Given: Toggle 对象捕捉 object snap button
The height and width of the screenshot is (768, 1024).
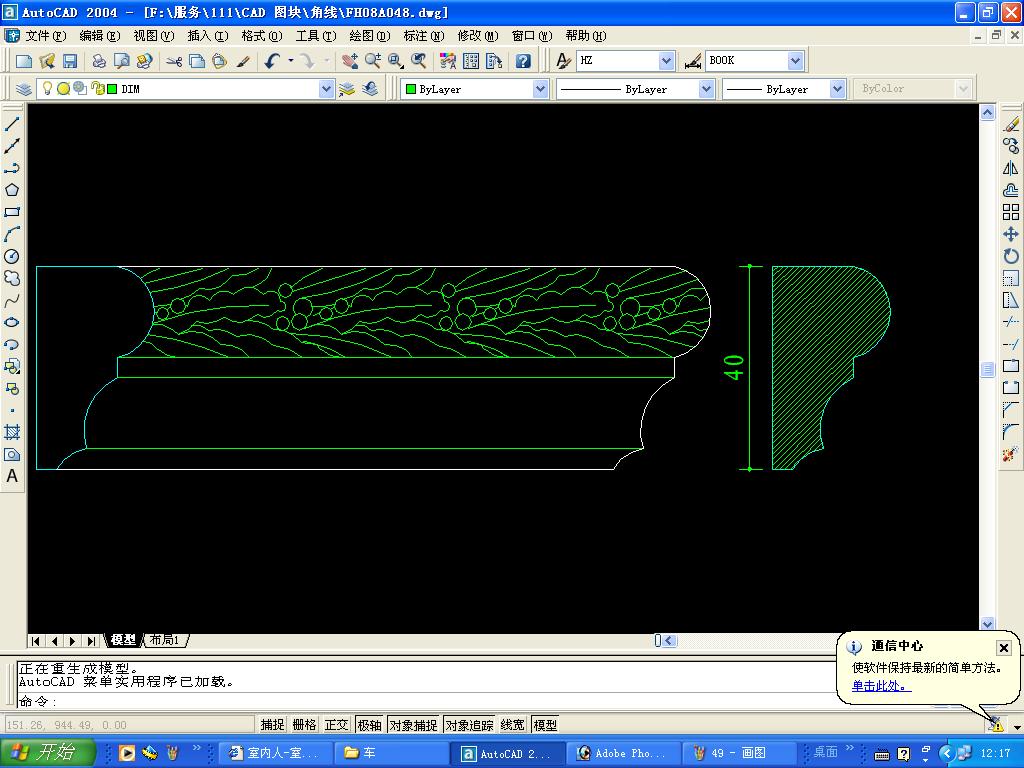Looking at the screenshot, I should (x=413, y=725).
